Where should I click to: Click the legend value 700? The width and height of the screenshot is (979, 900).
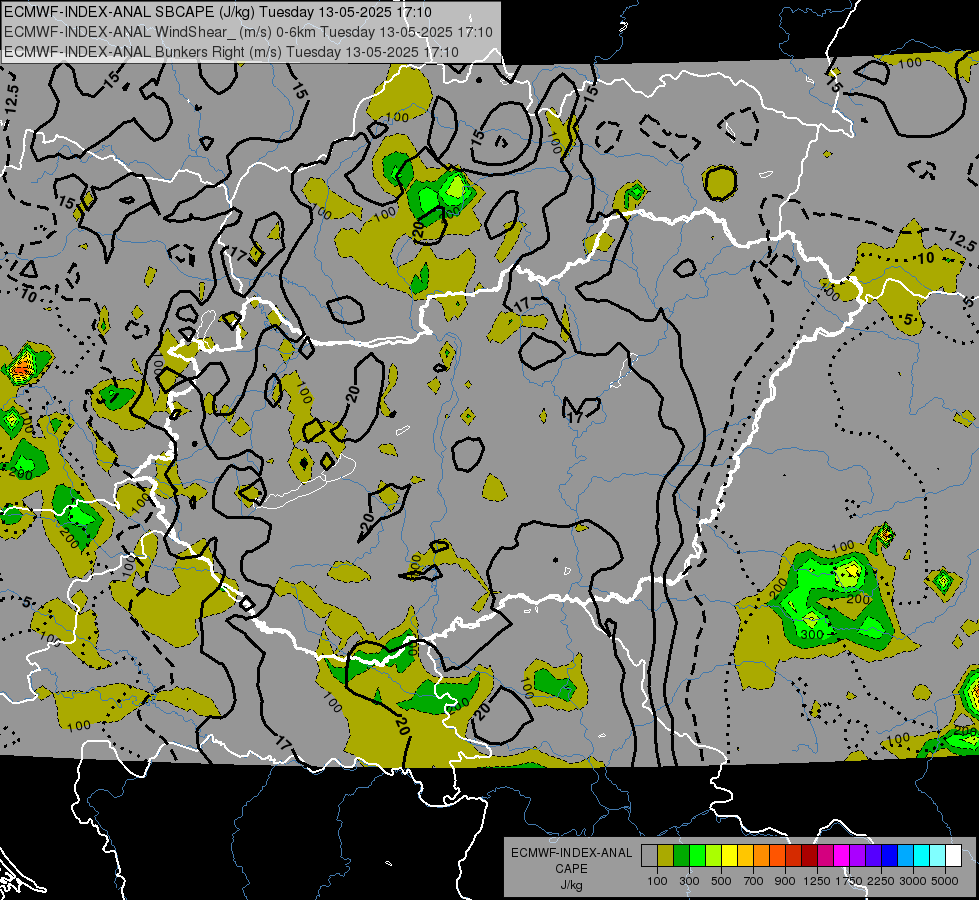click(x=754, y=881)
